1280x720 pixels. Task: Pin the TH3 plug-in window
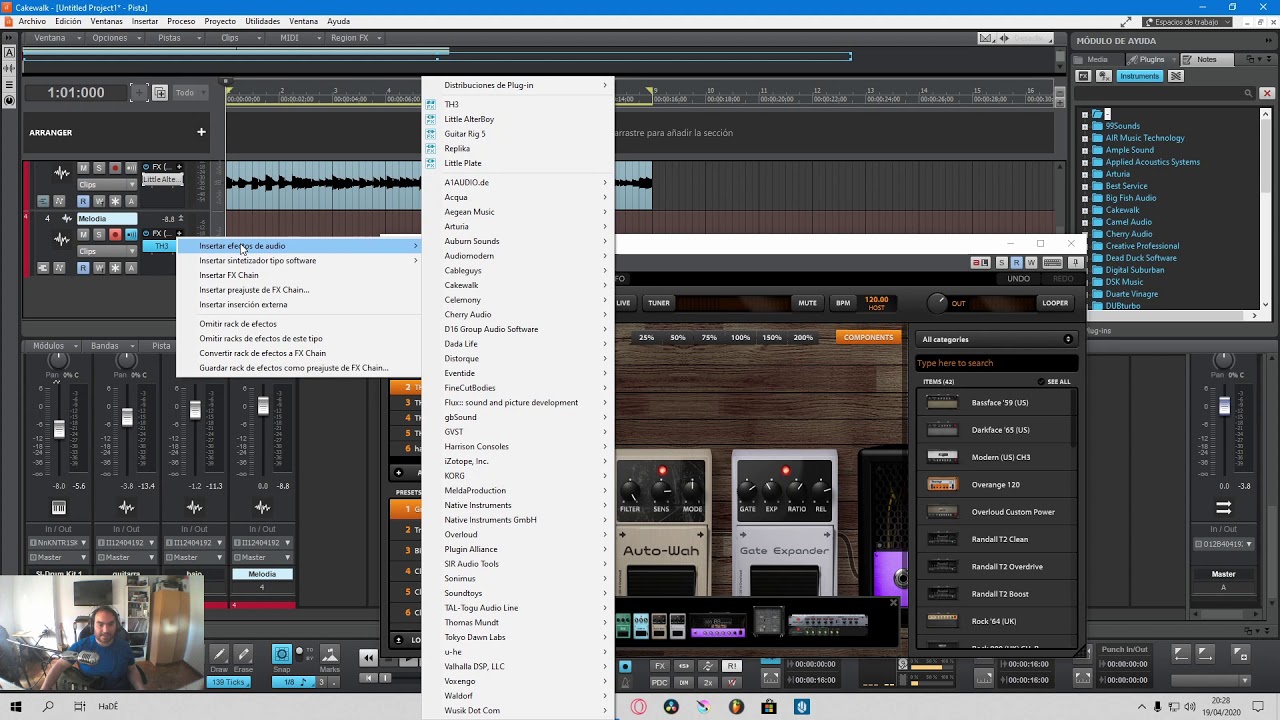[1075, 263]
